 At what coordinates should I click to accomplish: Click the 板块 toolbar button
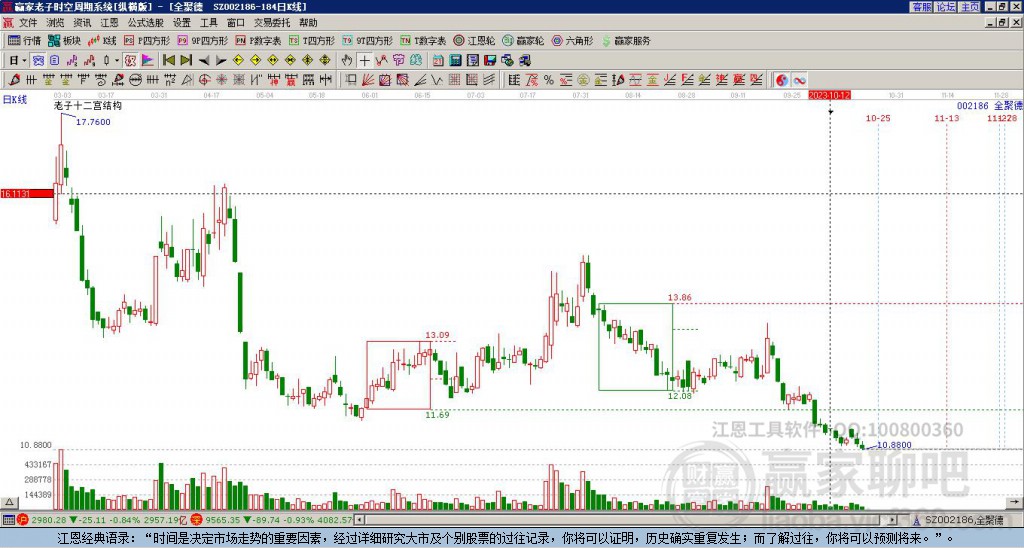[x=64, y=40]
